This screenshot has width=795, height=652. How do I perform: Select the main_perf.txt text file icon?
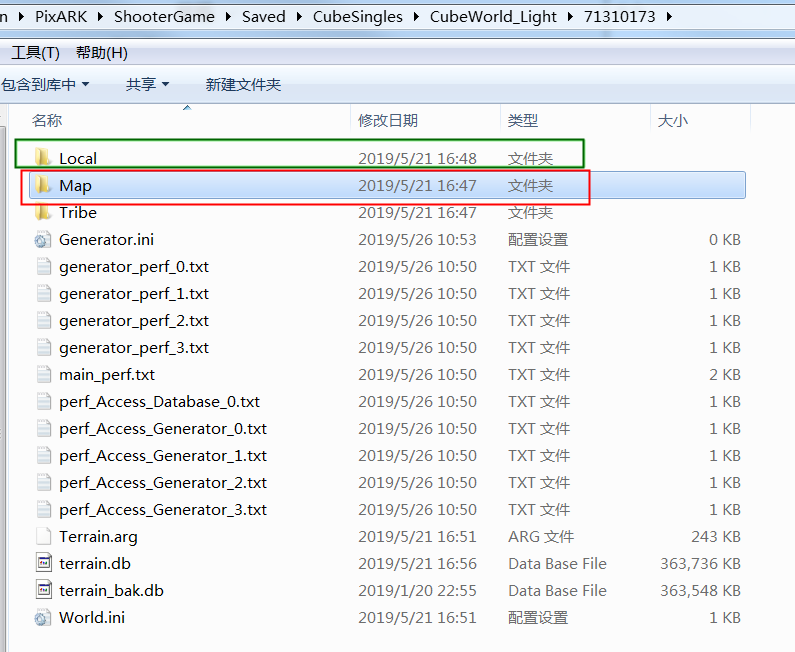click(44, 374)
